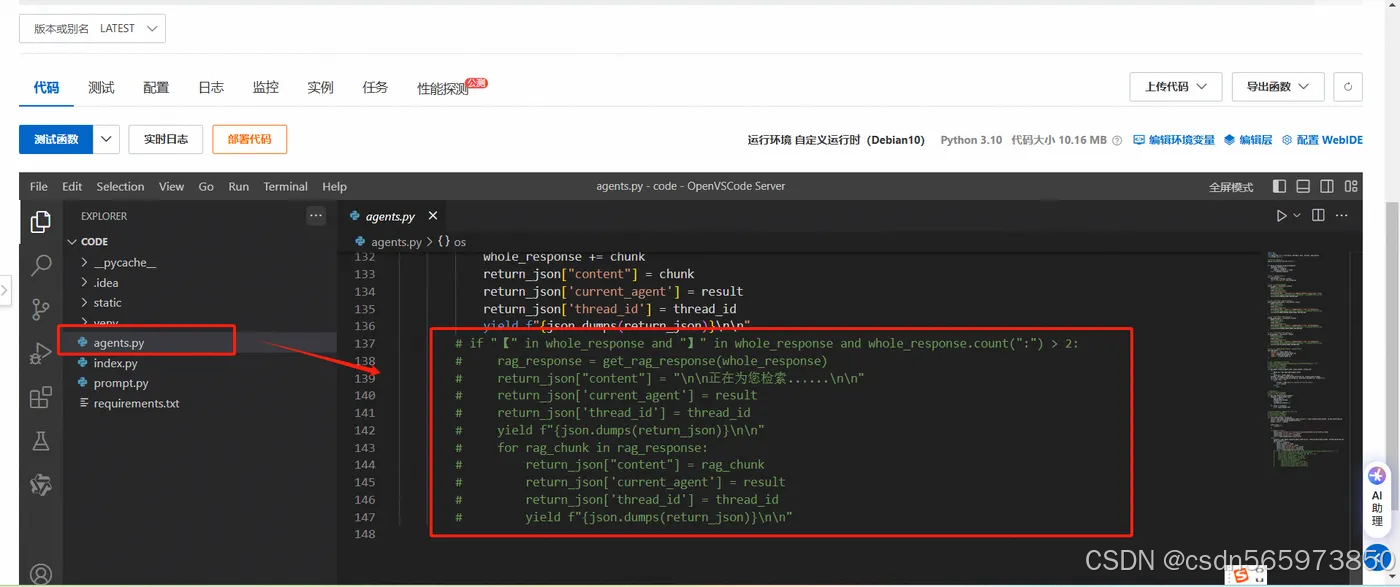Run the Python file with the play icon
Screen dimensions: 1400x587
tap(1281, 215)
